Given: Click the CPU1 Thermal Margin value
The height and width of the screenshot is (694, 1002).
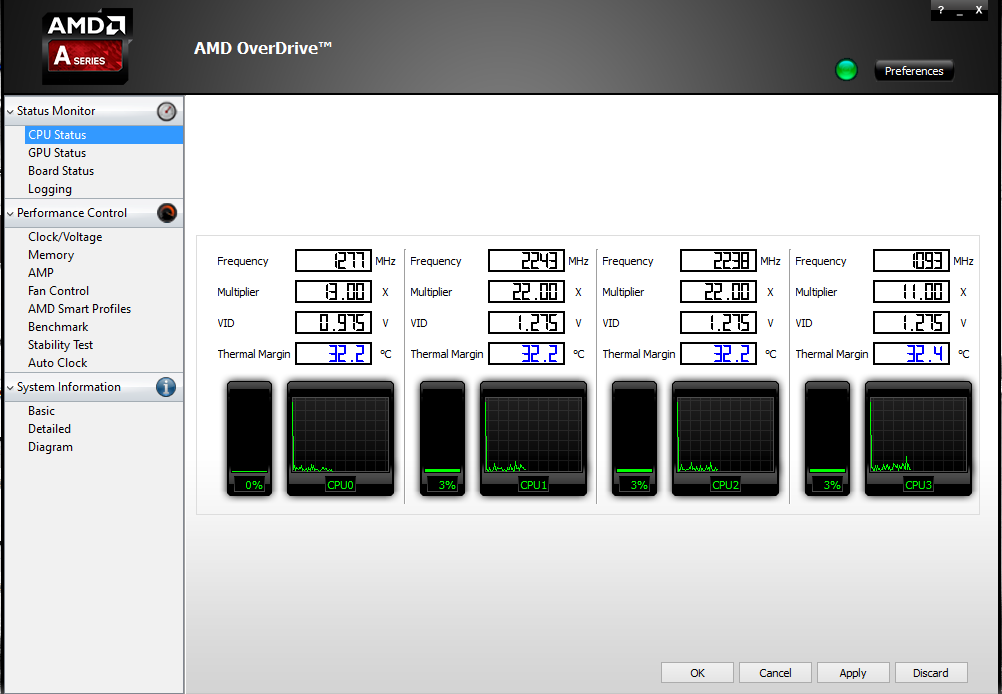Looking at the screenshot, I should click(x=527, y=353).
